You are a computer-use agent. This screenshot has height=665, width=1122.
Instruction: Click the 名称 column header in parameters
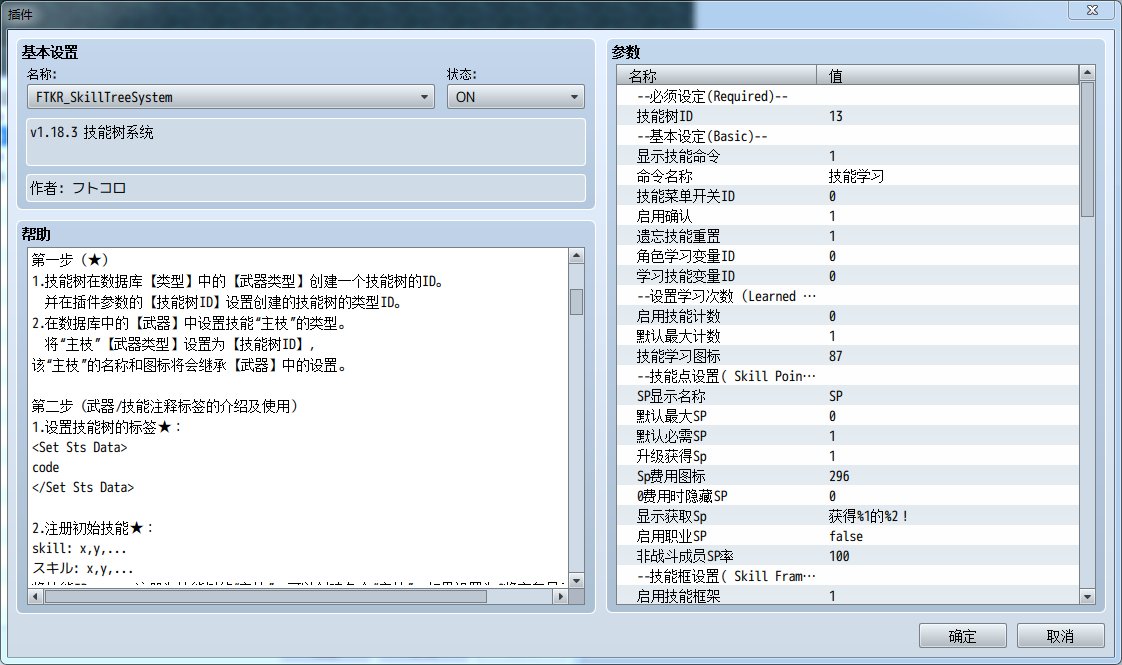point(716,75)
